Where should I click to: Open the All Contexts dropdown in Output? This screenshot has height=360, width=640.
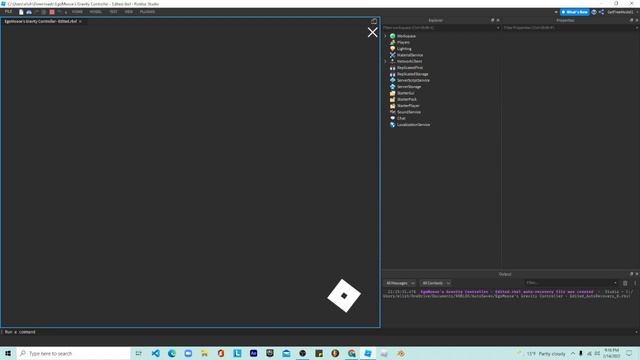(x=435, y=283)
